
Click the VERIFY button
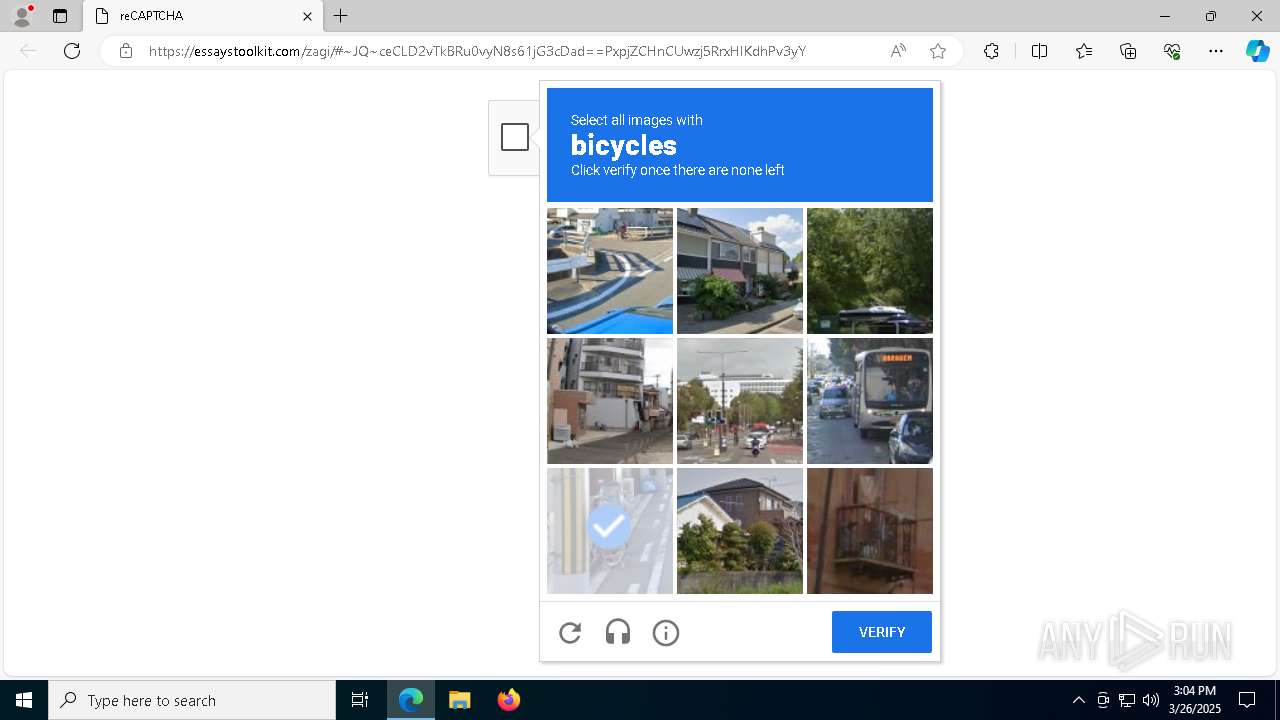click(882, 632)
